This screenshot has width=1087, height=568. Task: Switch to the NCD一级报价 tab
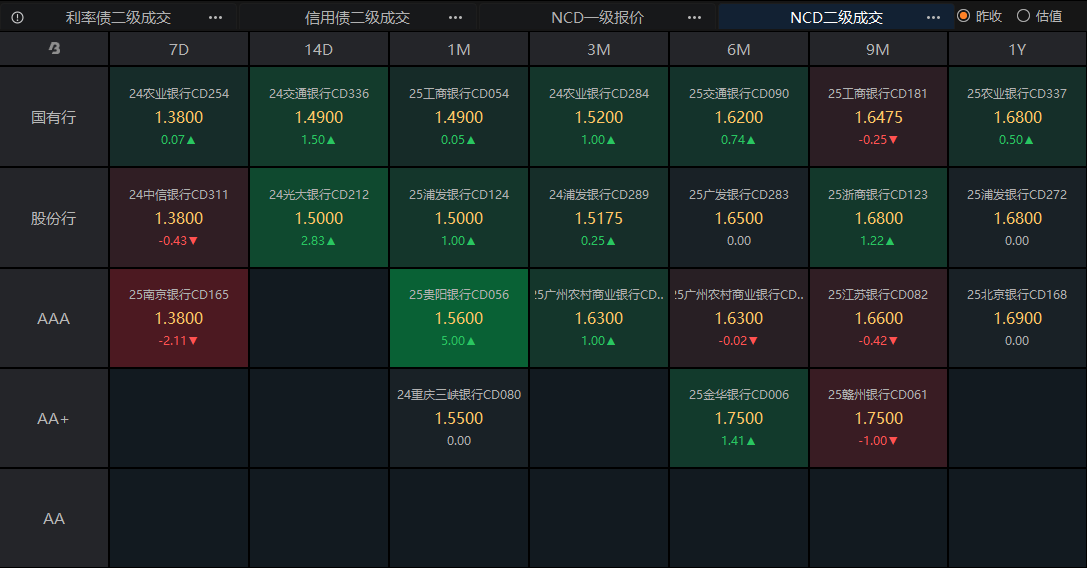point(598,17)
